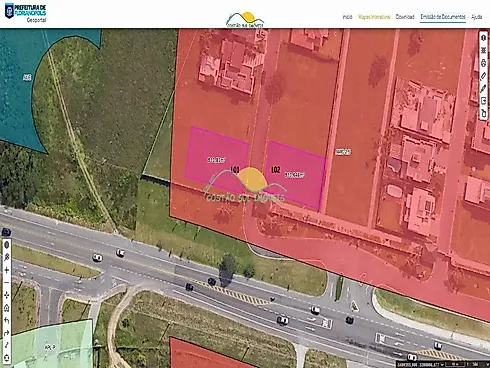
Task: Click the Prefeitura de Florianópolis Geoportal logo
Action: (25, 13)
